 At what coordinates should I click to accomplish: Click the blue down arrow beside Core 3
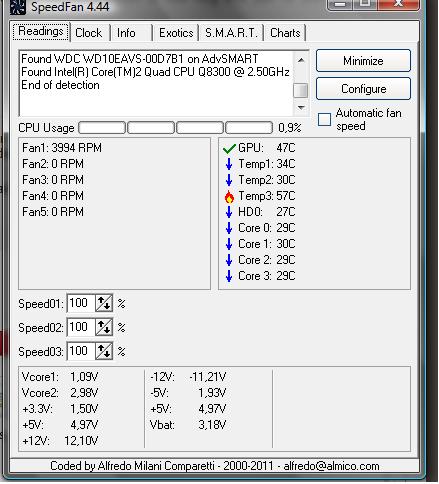pyautogui.click(x=229, y=276)
